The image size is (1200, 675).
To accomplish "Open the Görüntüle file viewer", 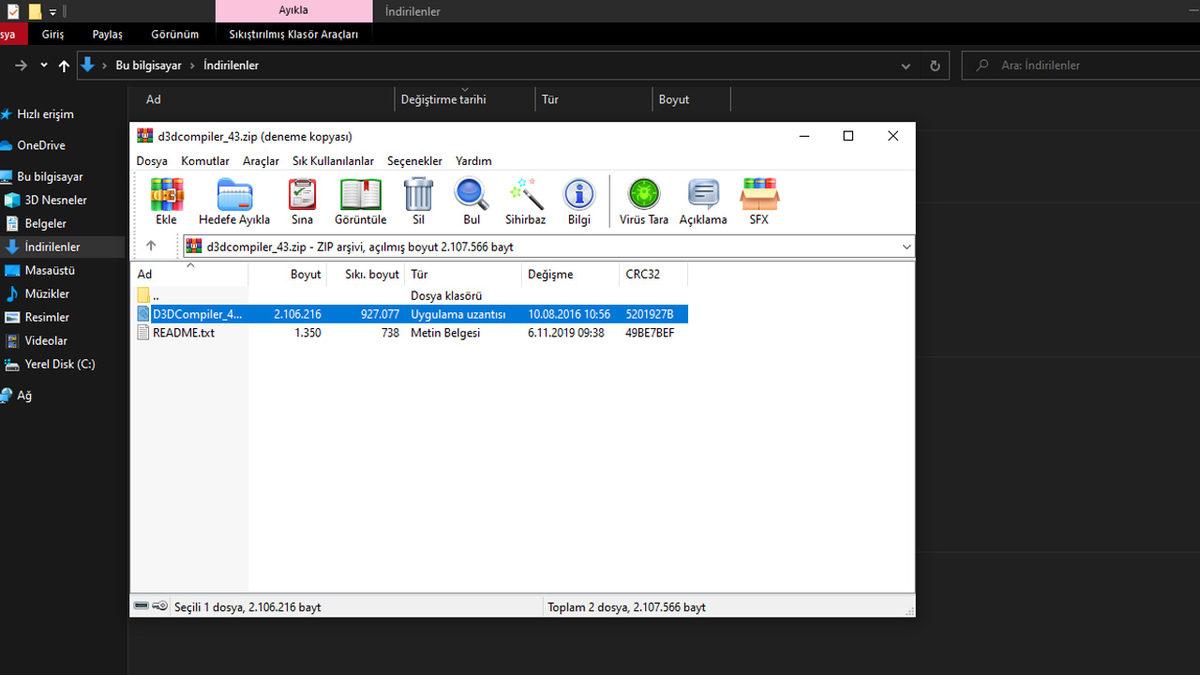I will point(359,200).
